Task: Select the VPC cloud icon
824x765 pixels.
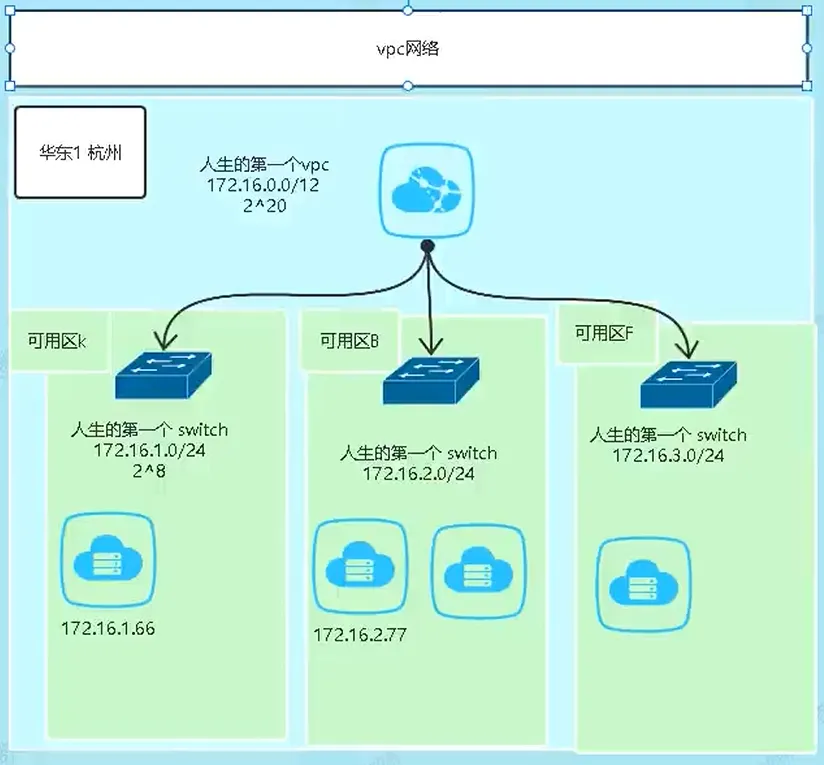Action: pos(427,191)
